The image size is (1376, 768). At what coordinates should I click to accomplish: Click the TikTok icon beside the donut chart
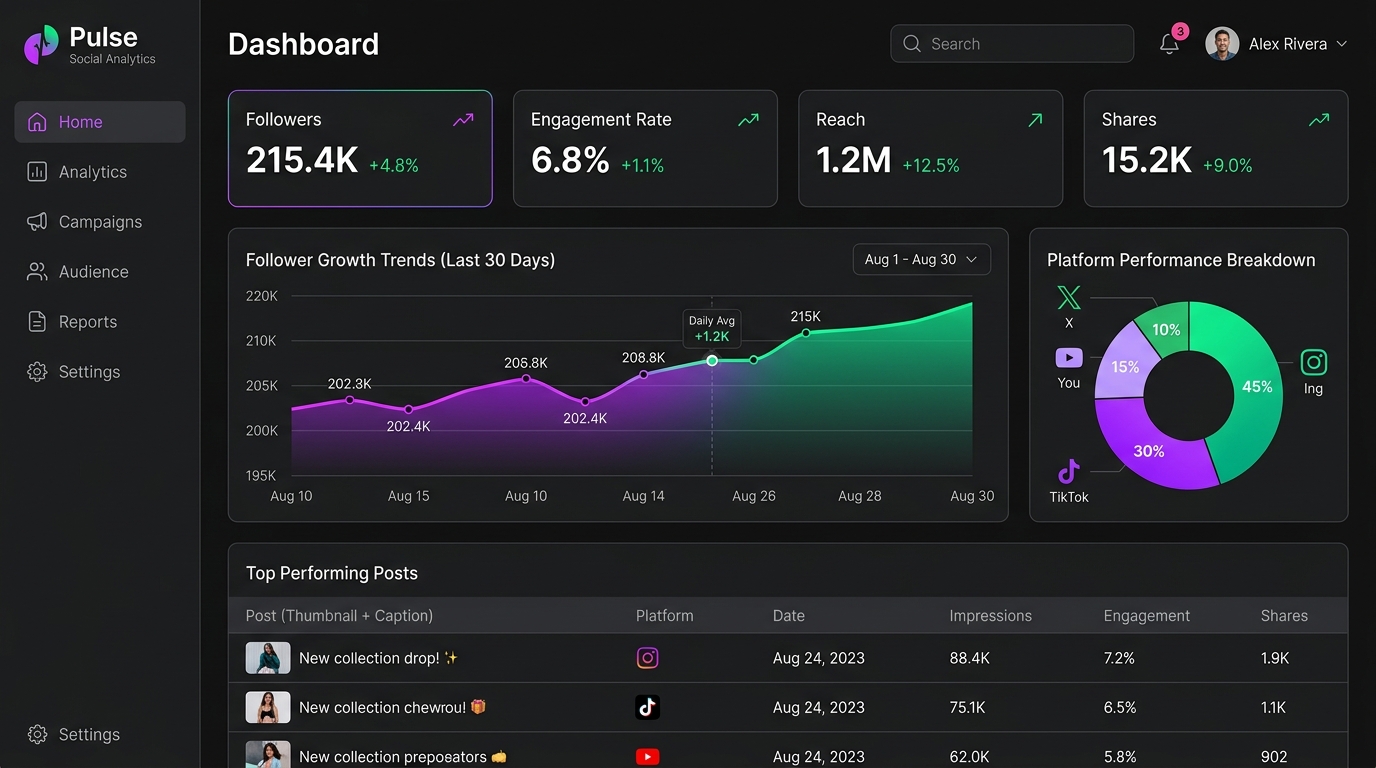coord(1069,470)
